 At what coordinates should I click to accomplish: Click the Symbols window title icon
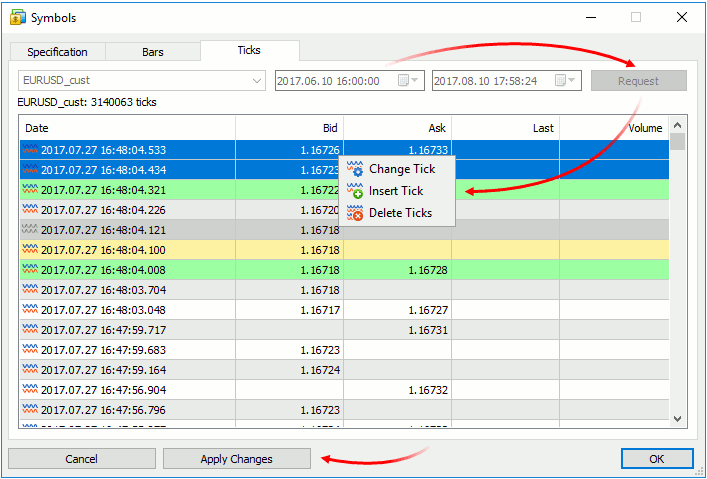tap(18, 18)
